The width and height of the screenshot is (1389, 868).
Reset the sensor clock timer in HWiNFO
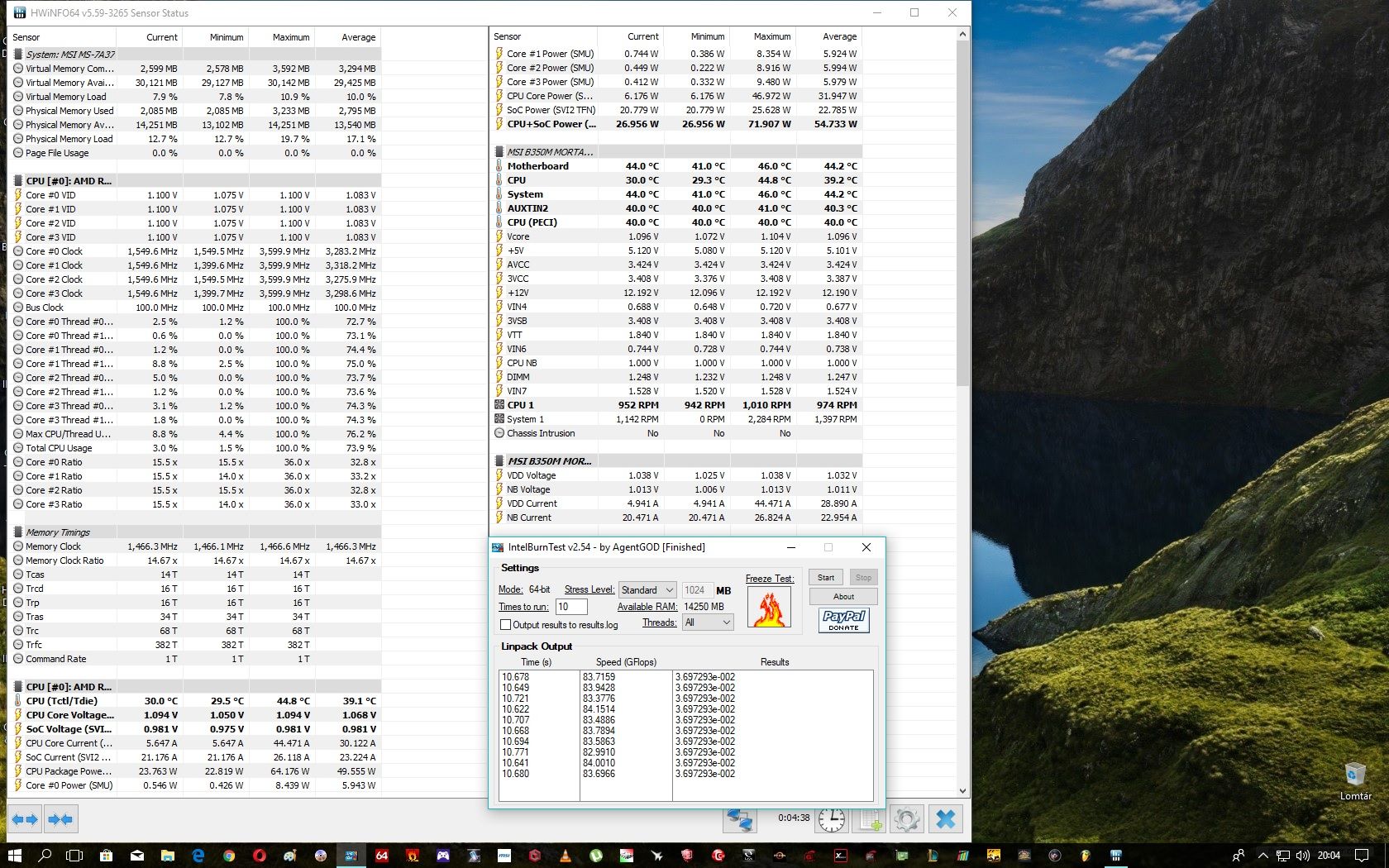tap(832, 819)
